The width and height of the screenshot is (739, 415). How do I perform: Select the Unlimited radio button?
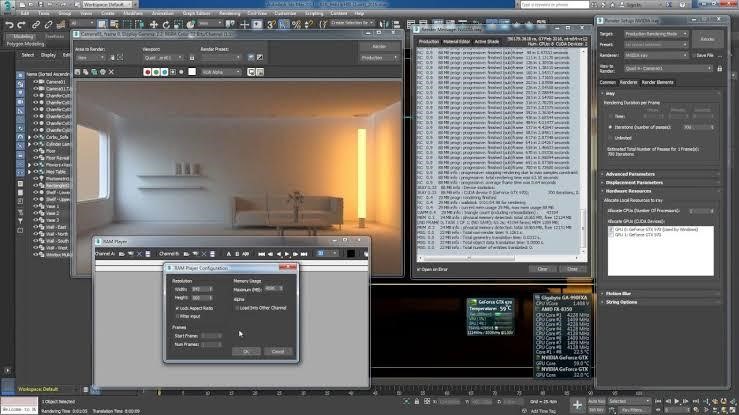pos(610,138)
